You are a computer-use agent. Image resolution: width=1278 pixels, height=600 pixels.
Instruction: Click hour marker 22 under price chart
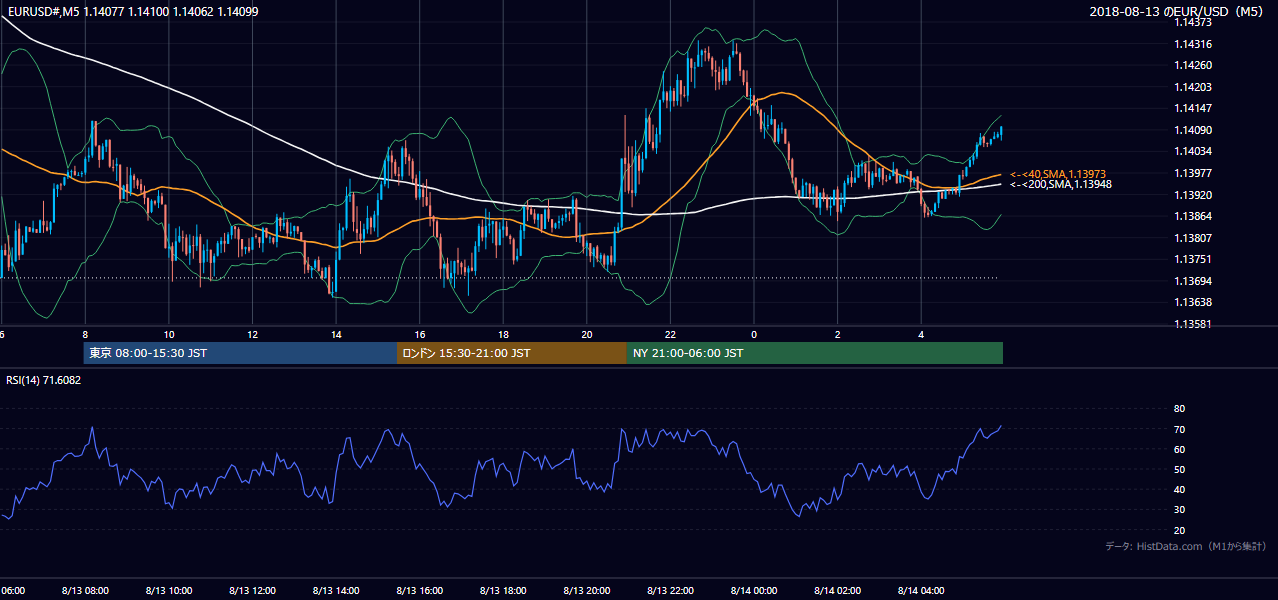(670, 335)
